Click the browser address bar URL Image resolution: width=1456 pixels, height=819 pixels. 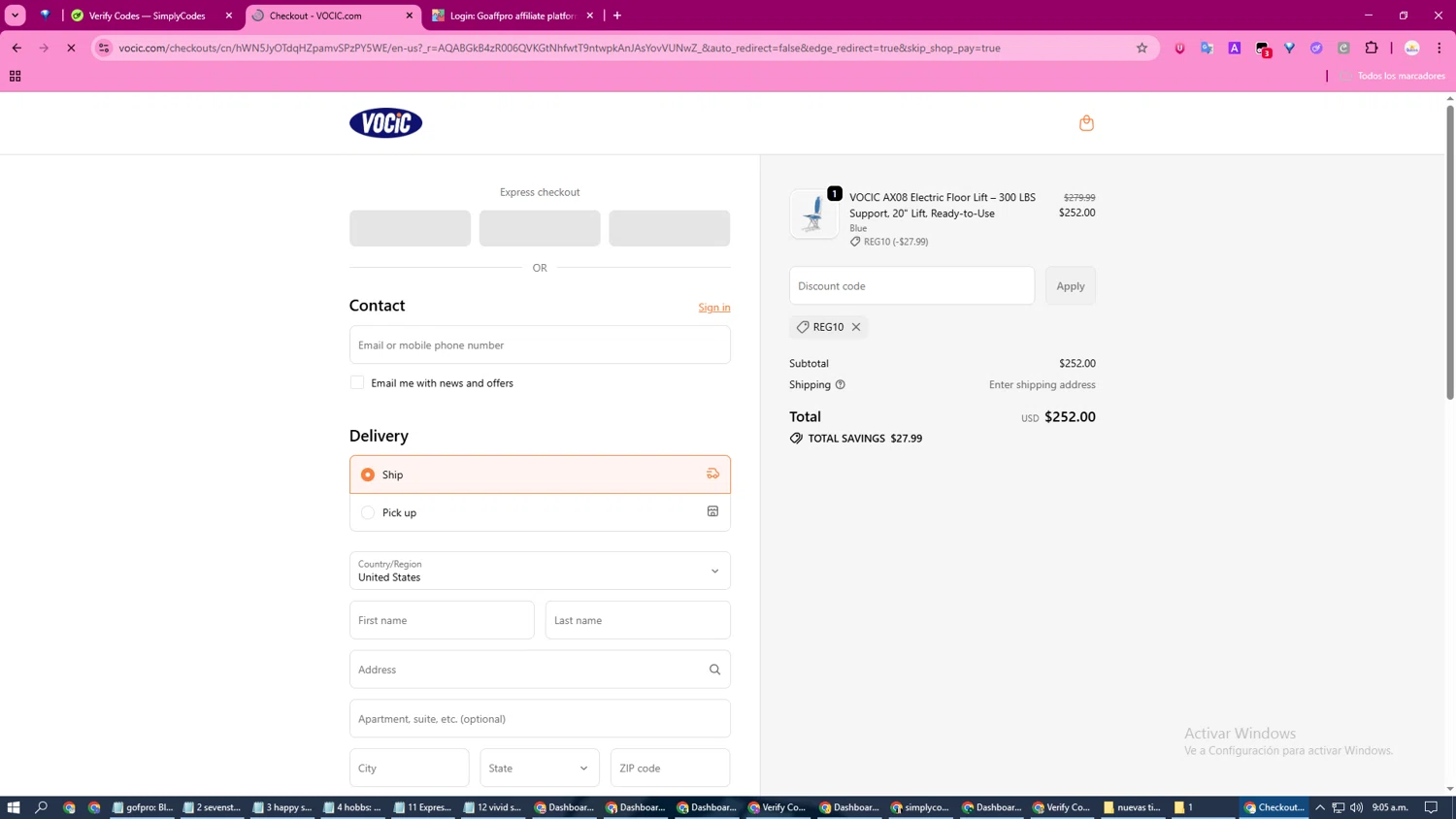click(559, 48)
